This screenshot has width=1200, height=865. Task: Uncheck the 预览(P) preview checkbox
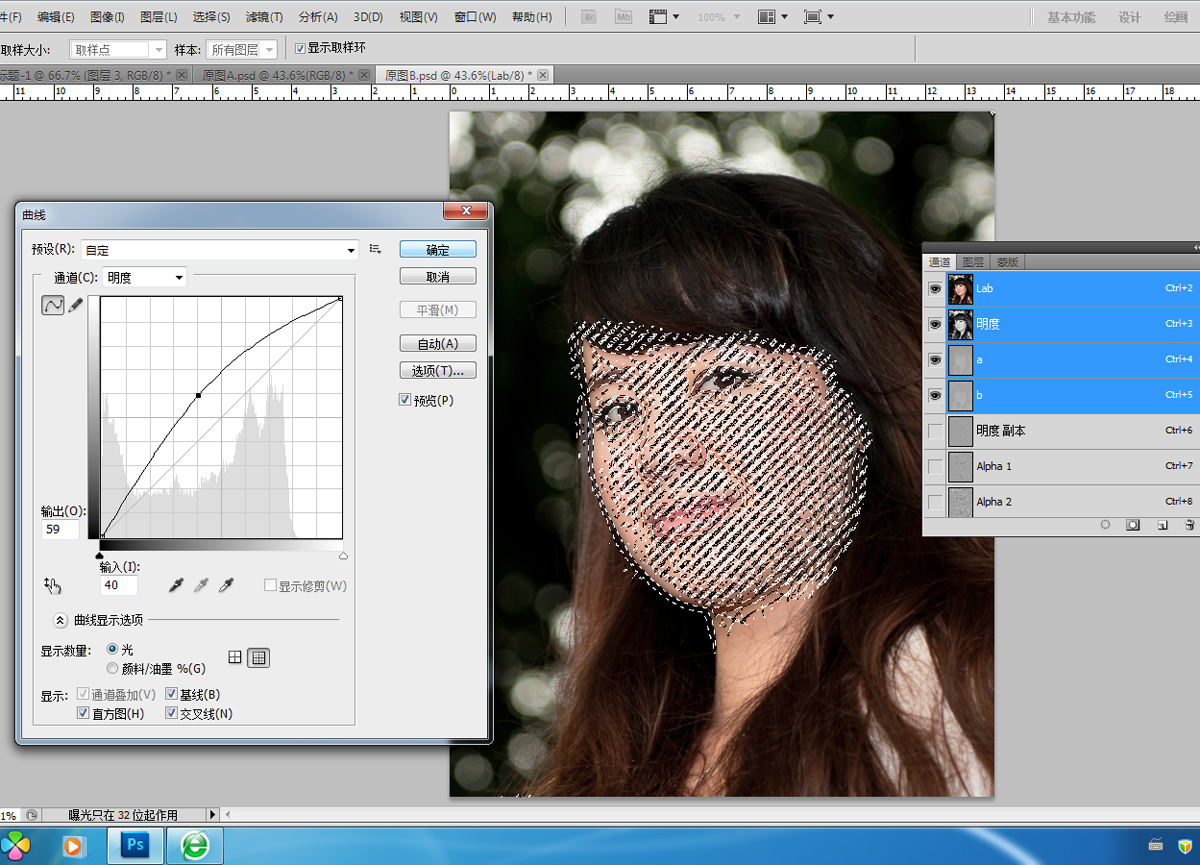click(x=405, y=400)
